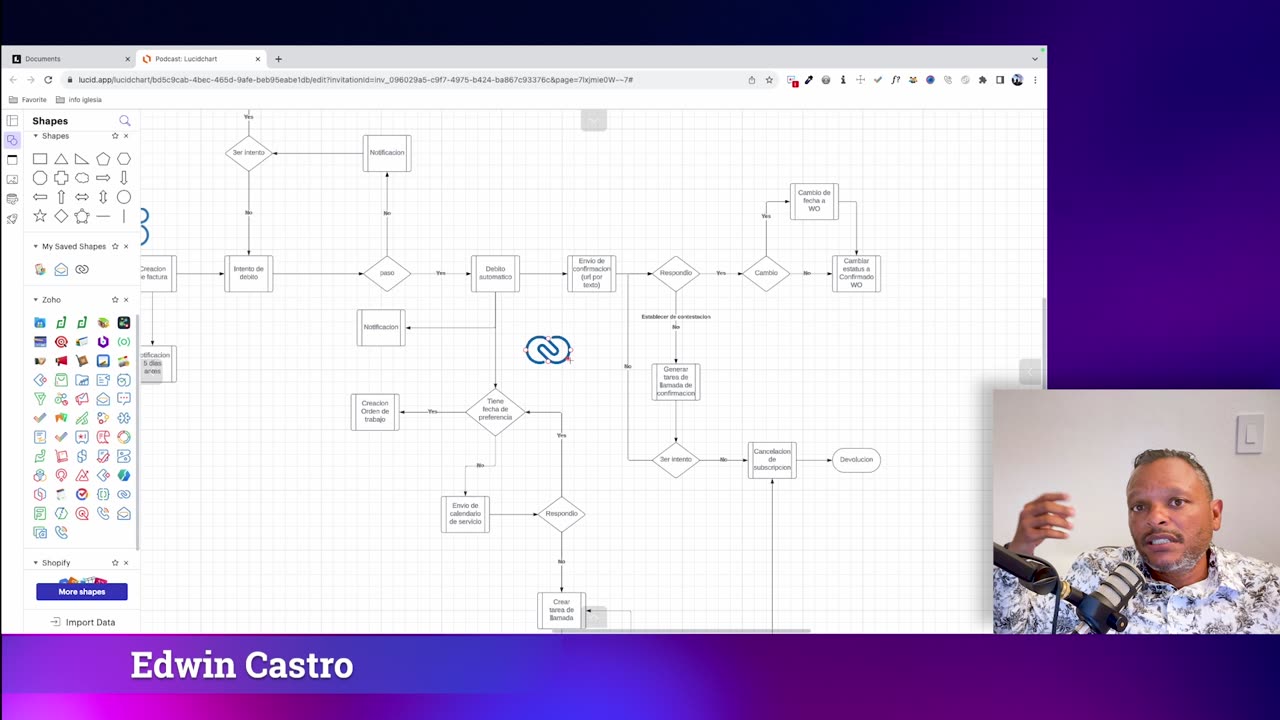Search shapes with the magnifier icon
The image size is (1280, 720).
(x=125, y=121)
